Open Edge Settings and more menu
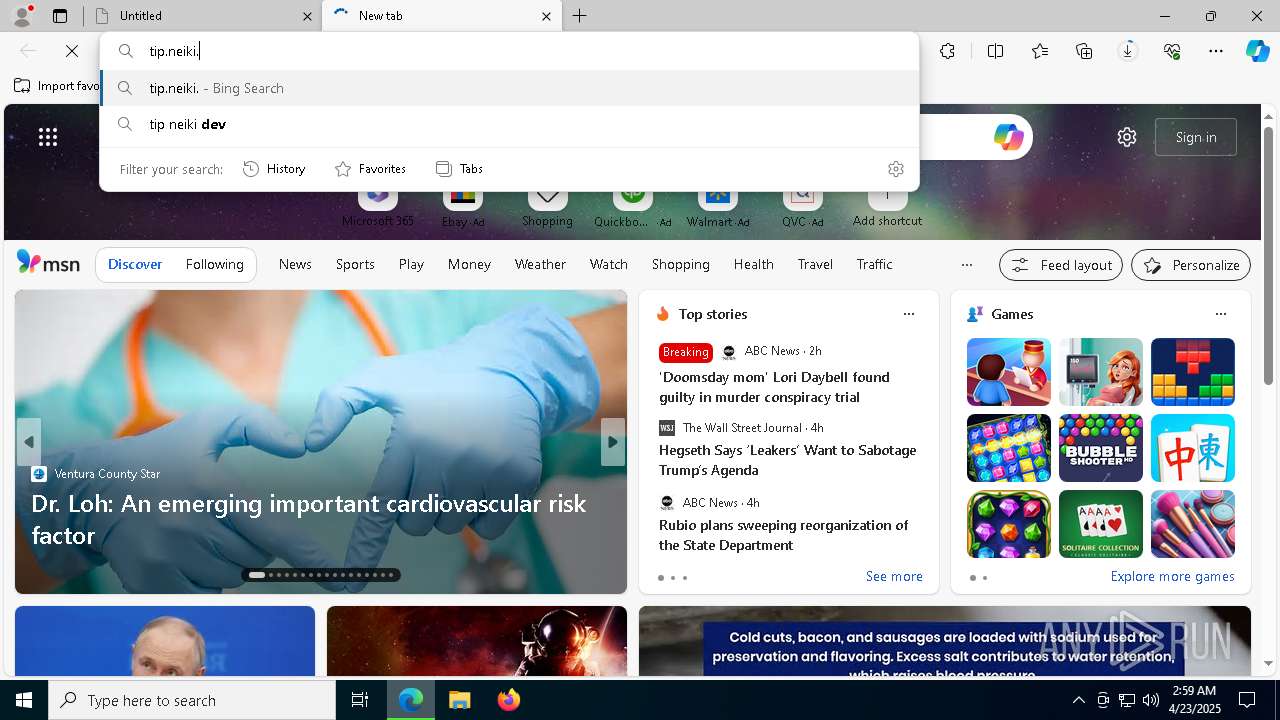This screenshot has height=720, width=1280. tap(1216, 51)
